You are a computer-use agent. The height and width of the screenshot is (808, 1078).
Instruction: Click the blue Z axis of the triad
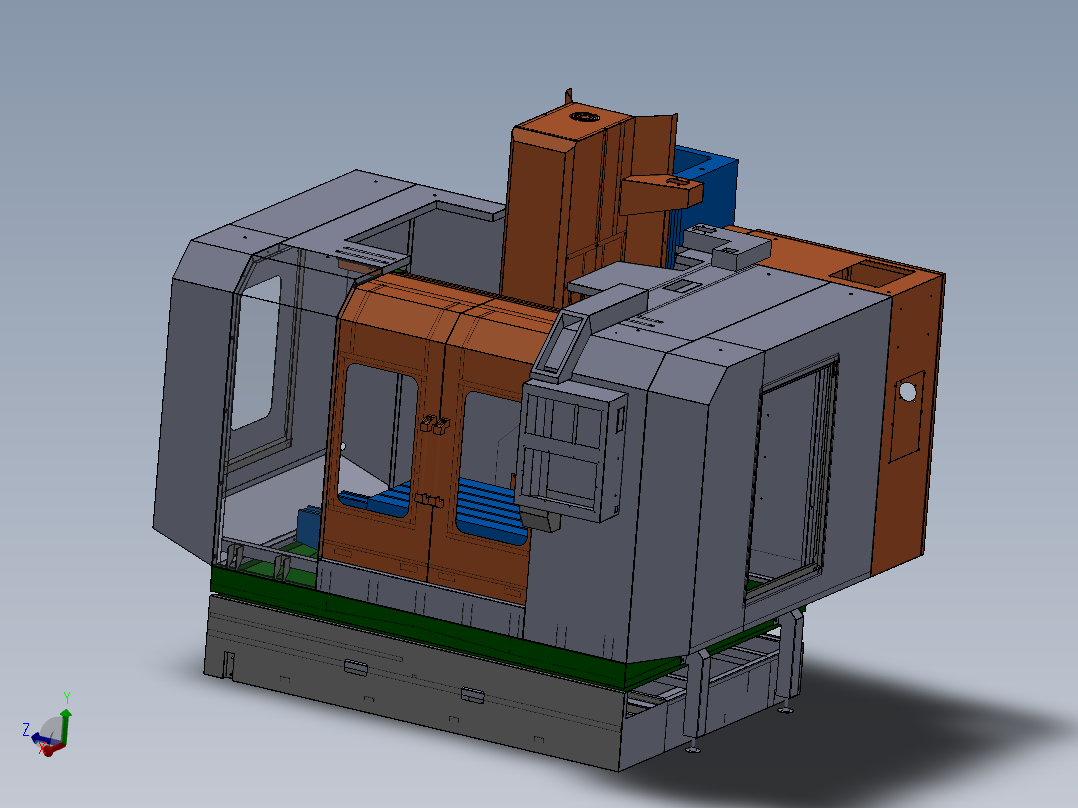click(41, 739)
